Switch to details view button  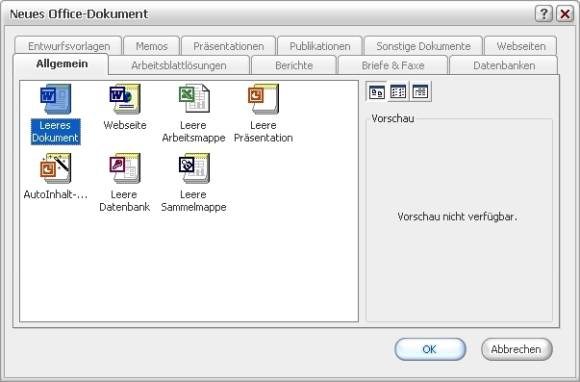click(x=420, y=91)
